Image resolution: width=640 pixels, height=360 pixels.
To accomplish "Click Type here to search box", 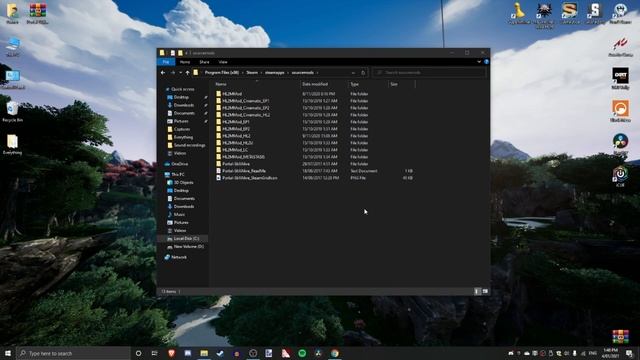I will click(73, 353).
